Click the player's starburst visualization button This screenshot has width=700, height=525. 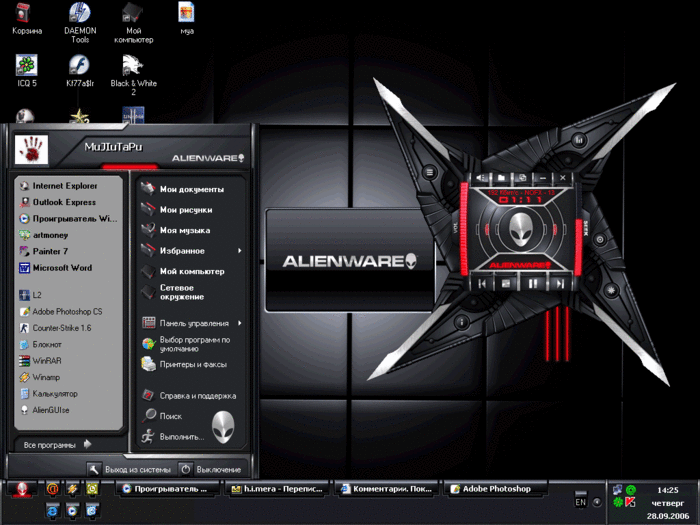611,291
